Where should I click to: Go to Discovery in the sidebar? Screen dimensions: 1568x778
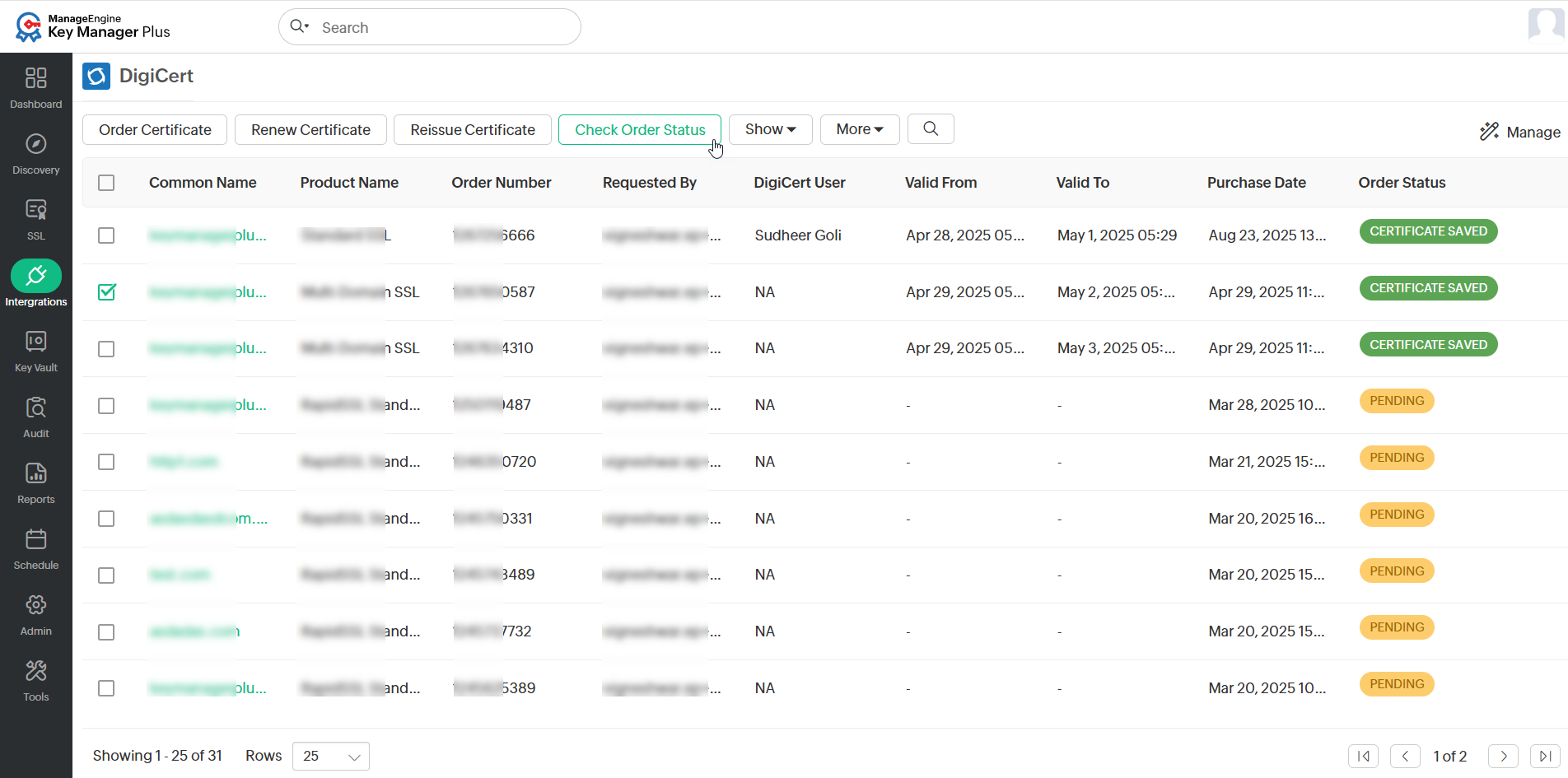[36, 153]
